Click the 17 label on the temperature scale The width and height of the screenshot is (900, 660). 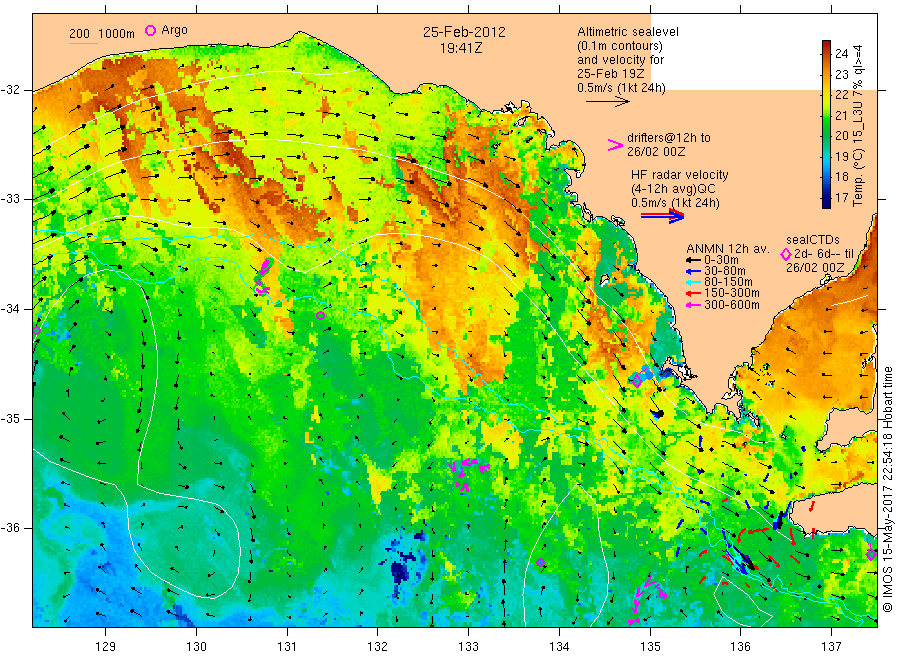pyautogui.click(x=841, y=198)
